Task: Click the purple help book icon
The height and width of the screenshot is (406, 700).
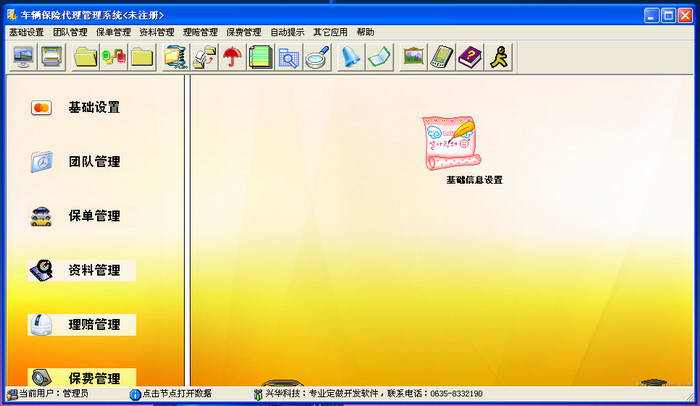Action: click(x=470, y=57)
